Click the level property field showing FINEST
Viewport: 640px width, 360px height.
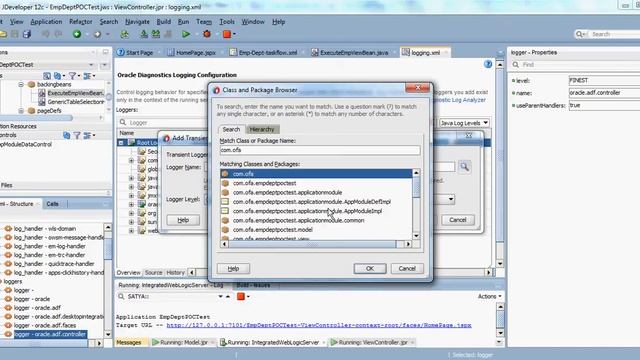604,80
